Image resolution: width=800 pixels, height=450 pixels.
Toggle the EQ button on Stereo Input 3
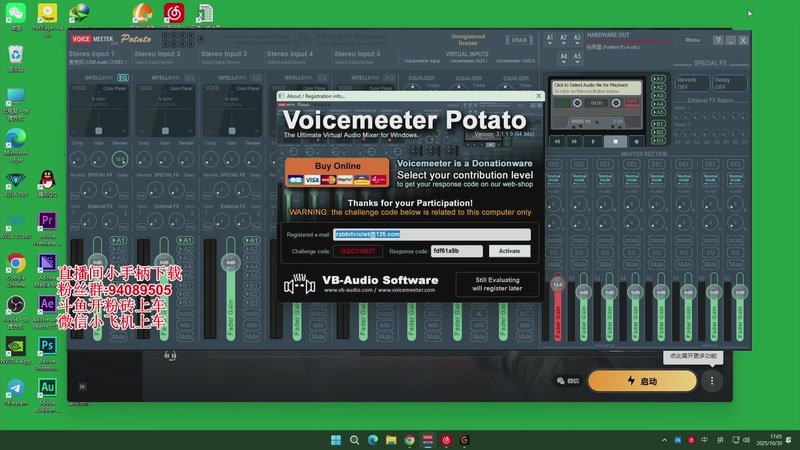pos(257,78)
